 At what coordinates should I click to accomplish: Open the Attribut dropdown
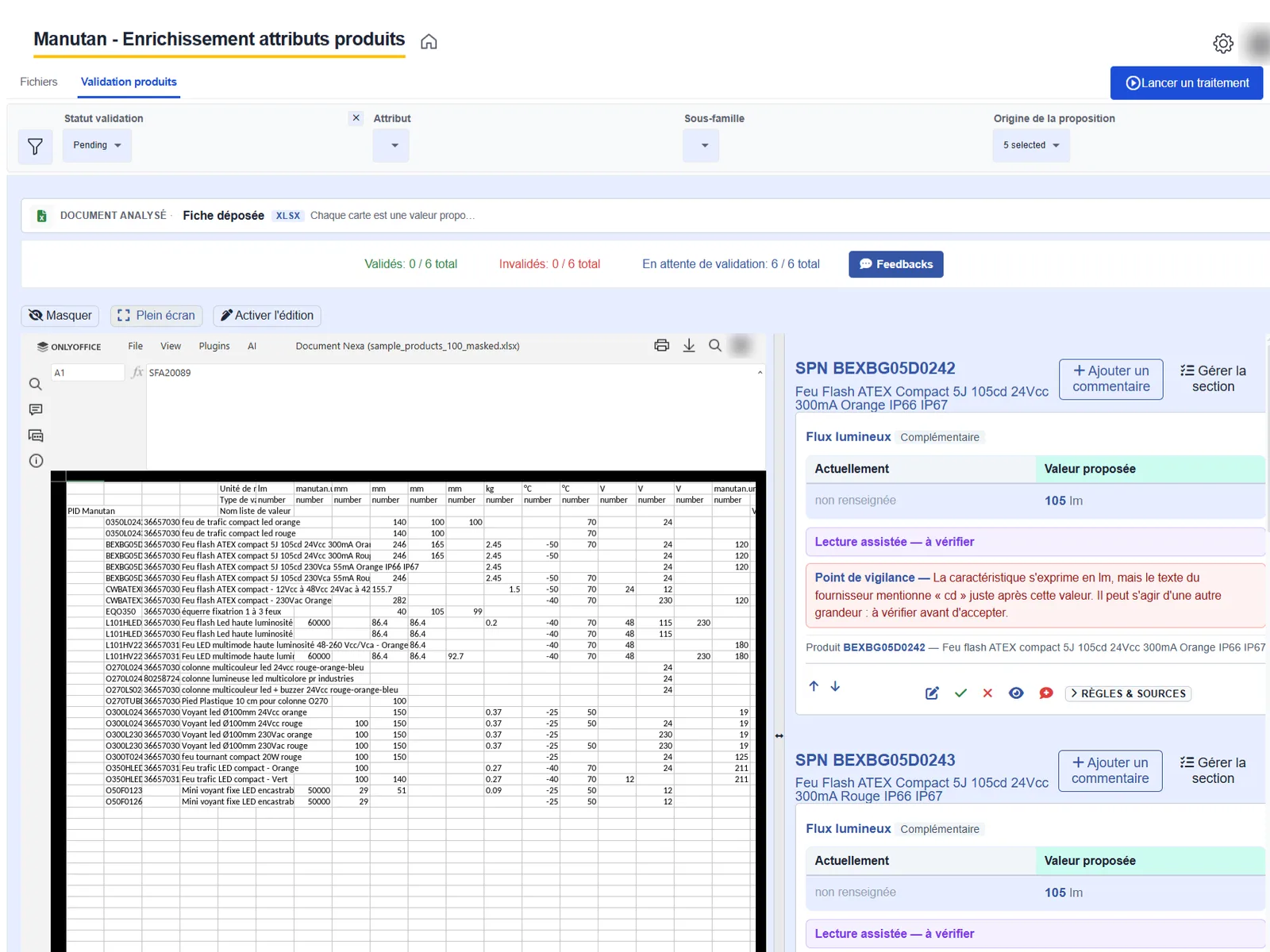(x=391, y=145)
